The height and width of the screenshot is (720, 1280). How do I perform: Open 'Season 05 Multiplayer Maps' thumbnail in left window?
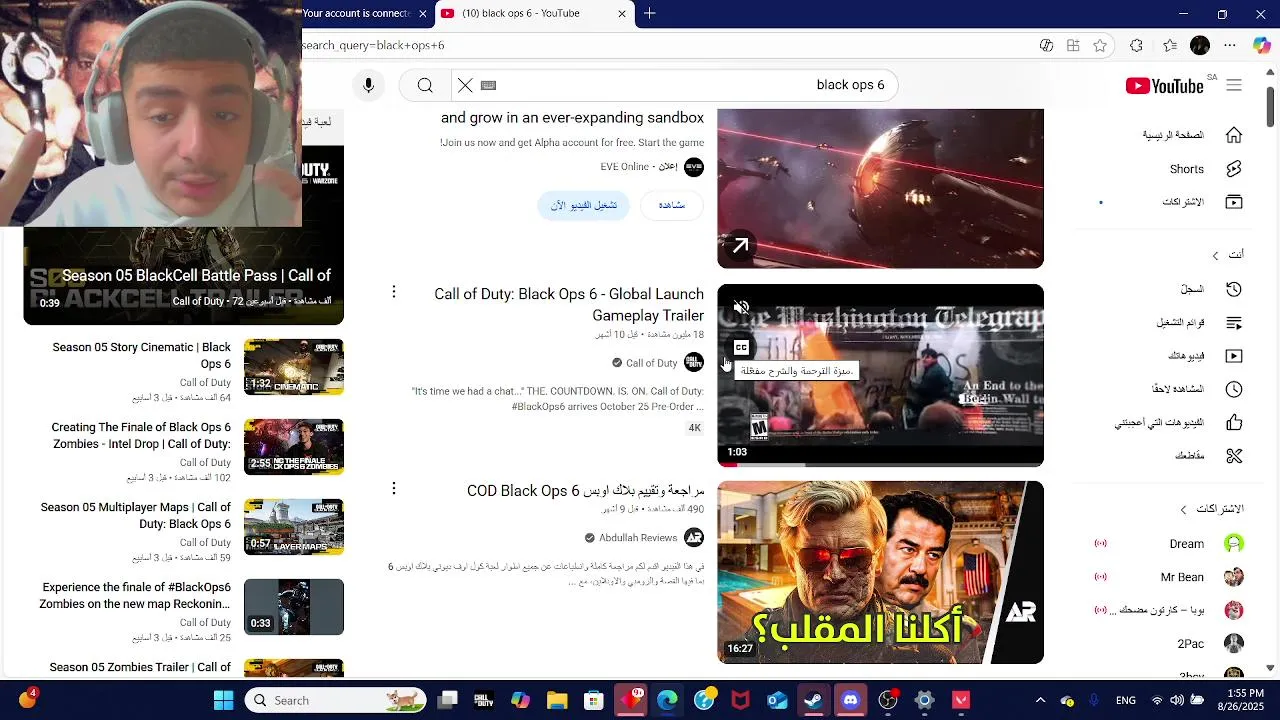(294, 527)
